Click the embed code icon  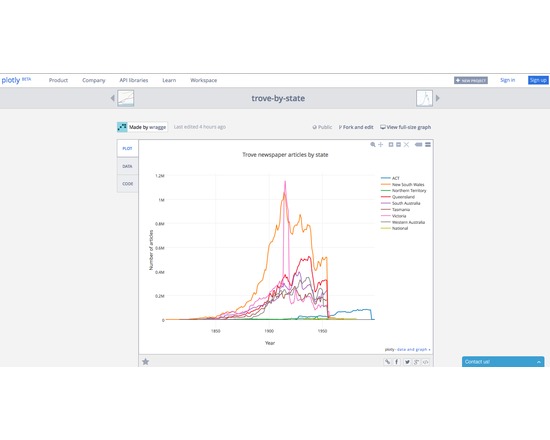[425, 362]
